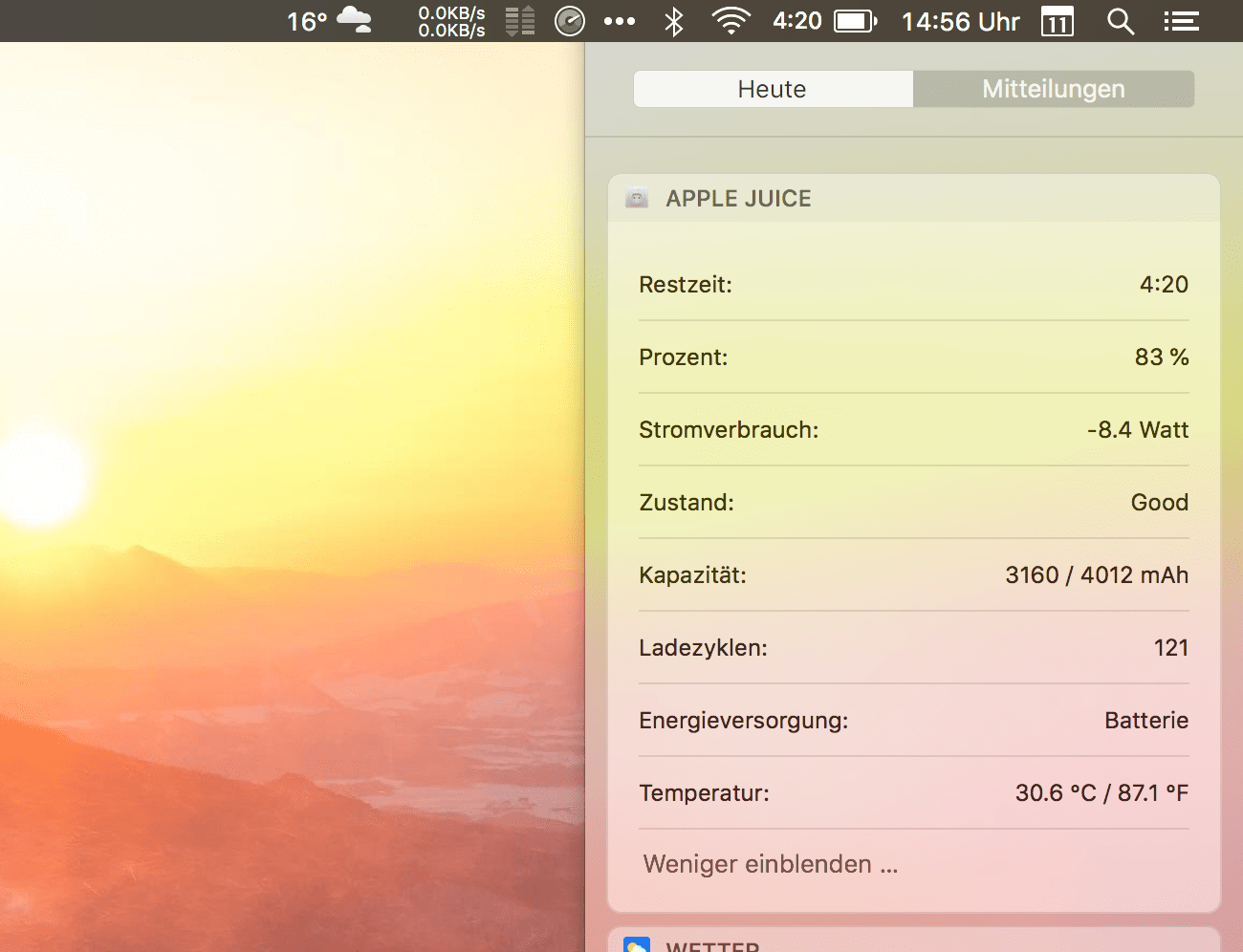1243x952 pixels.
Task: Click Stromverbrauch value -8.4 Watt
Action: coord(1138,429)
